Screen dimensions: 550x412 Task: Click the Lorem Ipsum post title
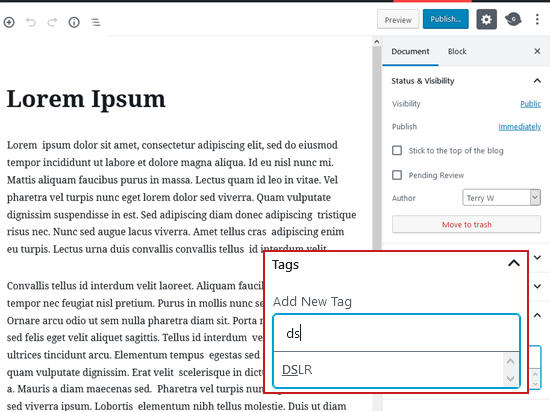86,99
